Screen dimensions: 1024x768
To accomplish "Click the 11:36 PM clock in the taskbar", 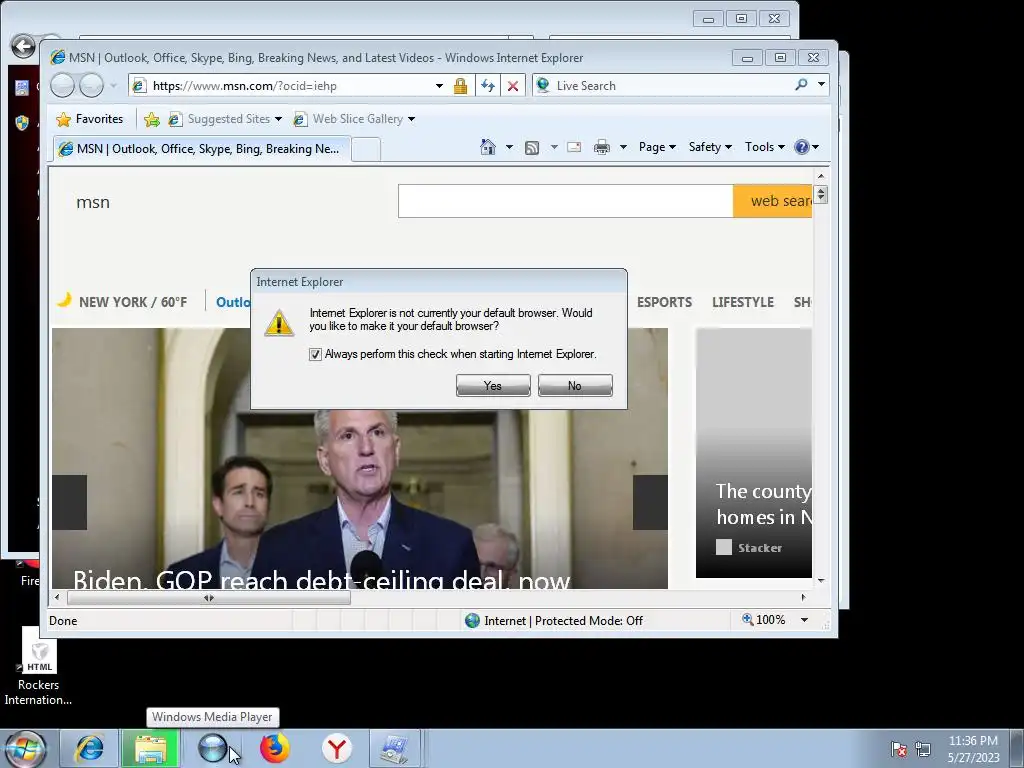I will point(973,749).
